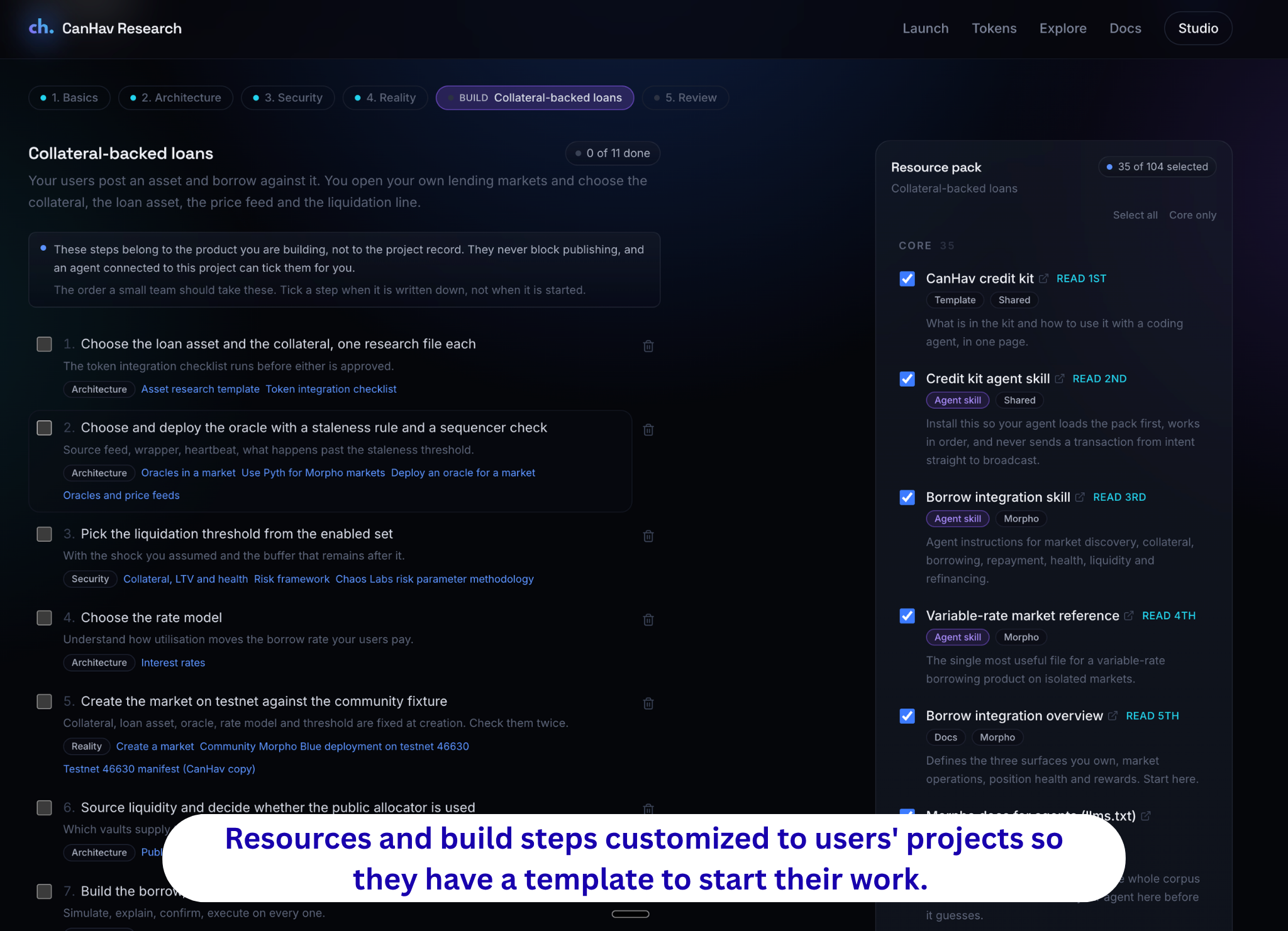Delete the rate model step via trash icon
The height and width of the screenshot is (931, 1288).
click(648, 619)
